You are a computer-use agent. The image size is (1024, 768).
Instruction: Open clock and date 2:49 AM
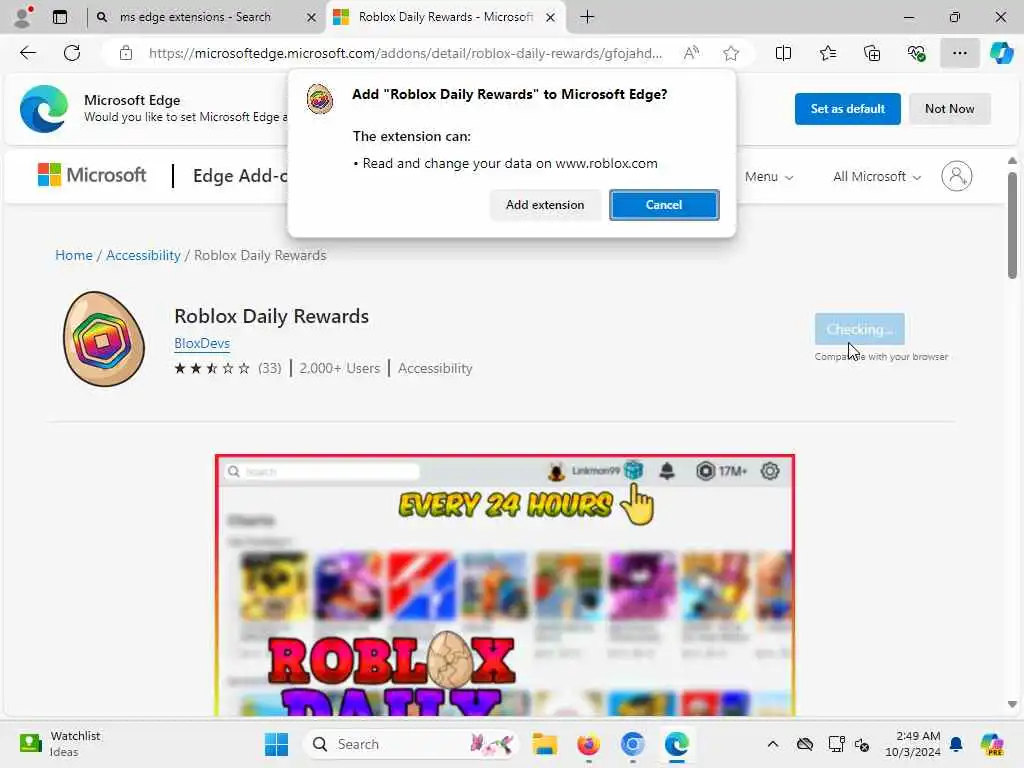[x=912, y=744]
